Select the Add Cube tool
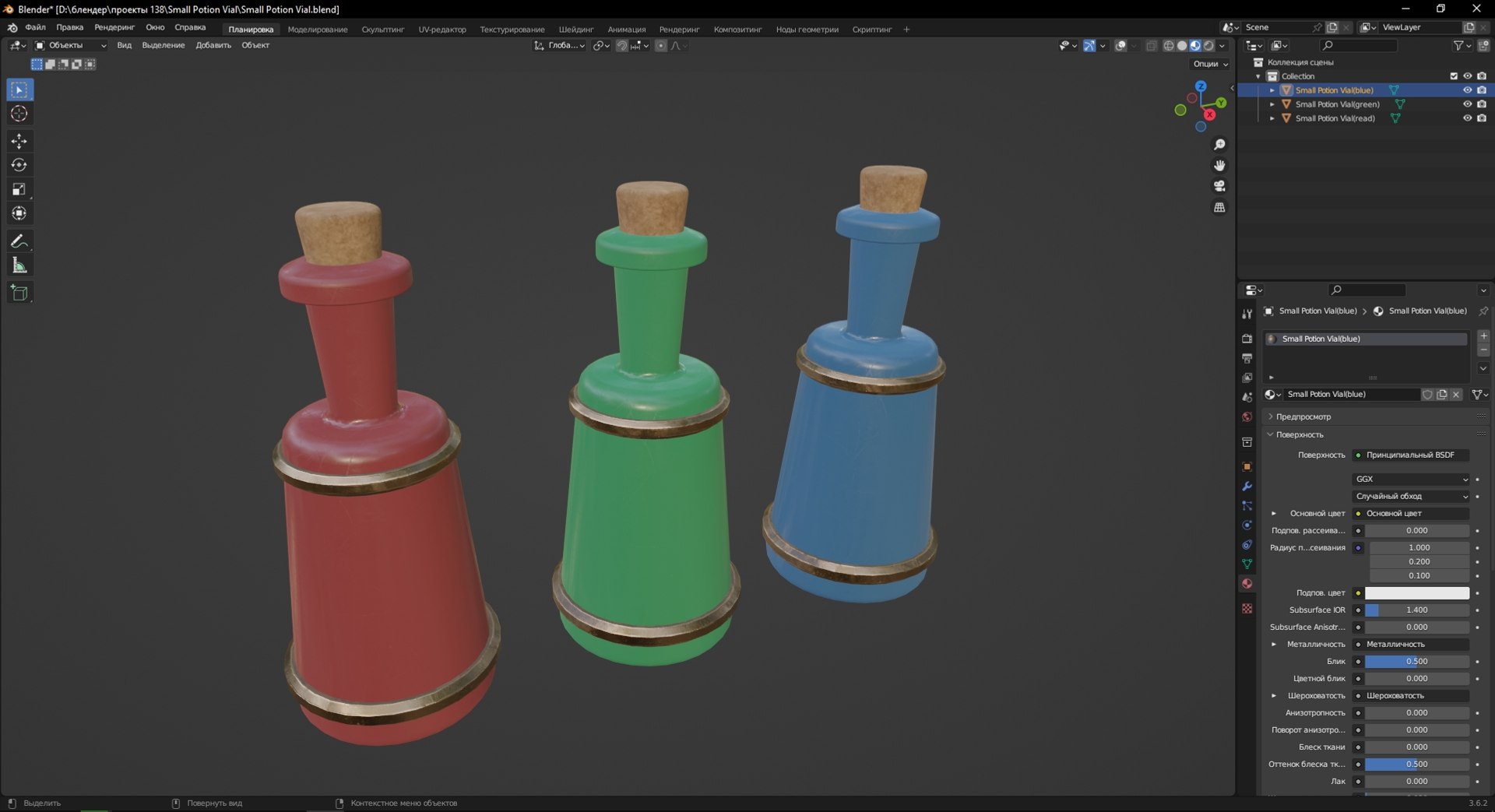The width and height of the screenshot is (1495, 812). [19, 293]
